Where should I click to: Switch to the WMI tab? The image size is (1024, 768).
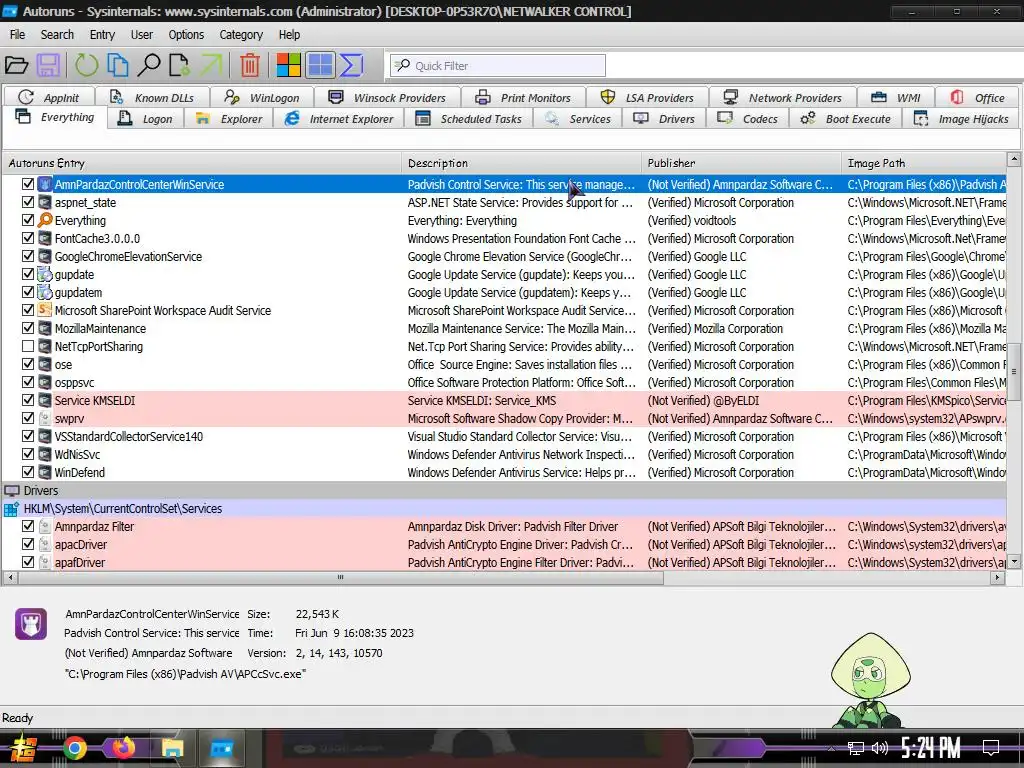895,98
